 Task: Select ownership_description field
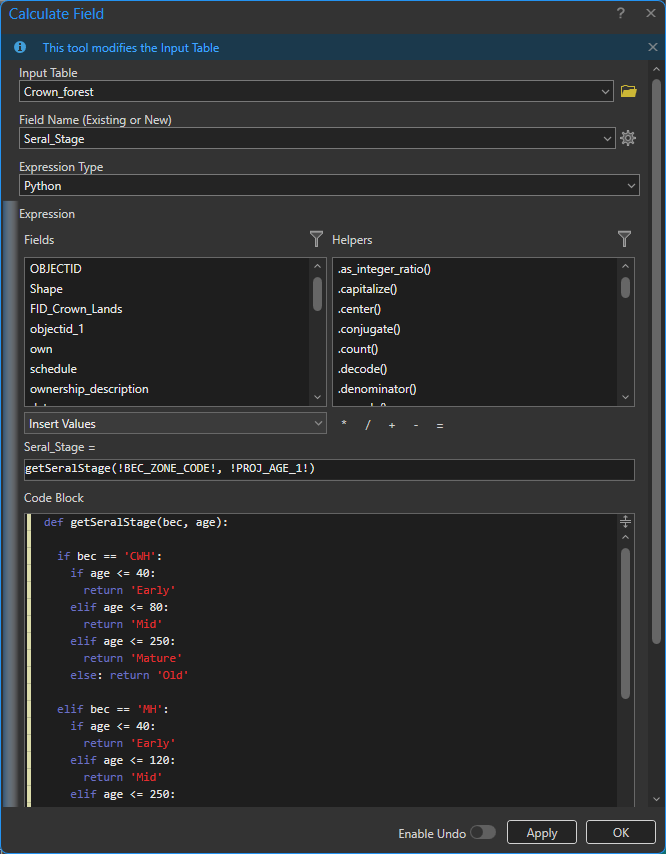pyautogui.click(x=168, y=389)
